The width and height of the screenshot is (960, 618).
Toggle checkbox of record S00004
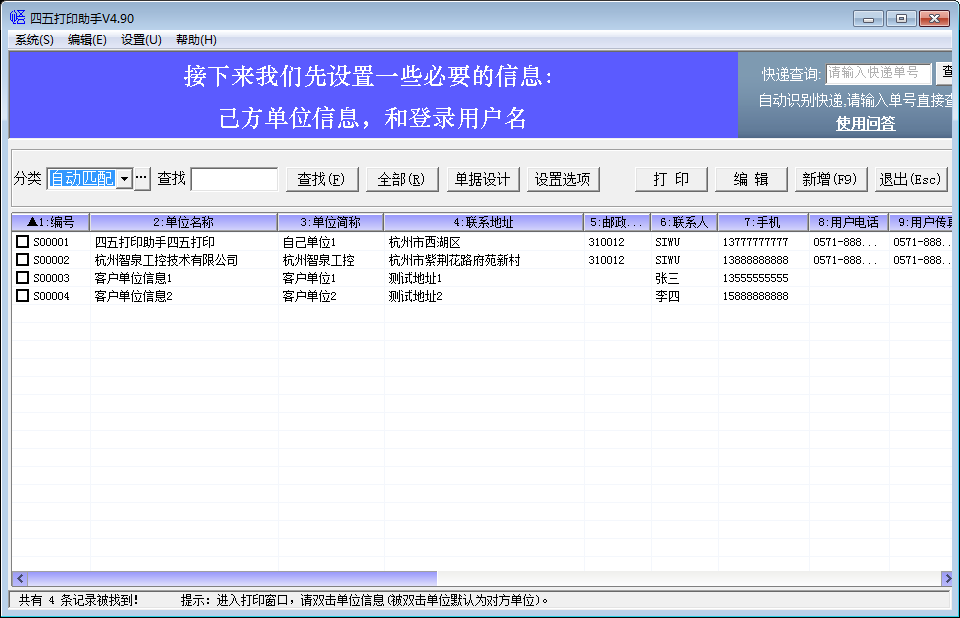coord(22,296)
